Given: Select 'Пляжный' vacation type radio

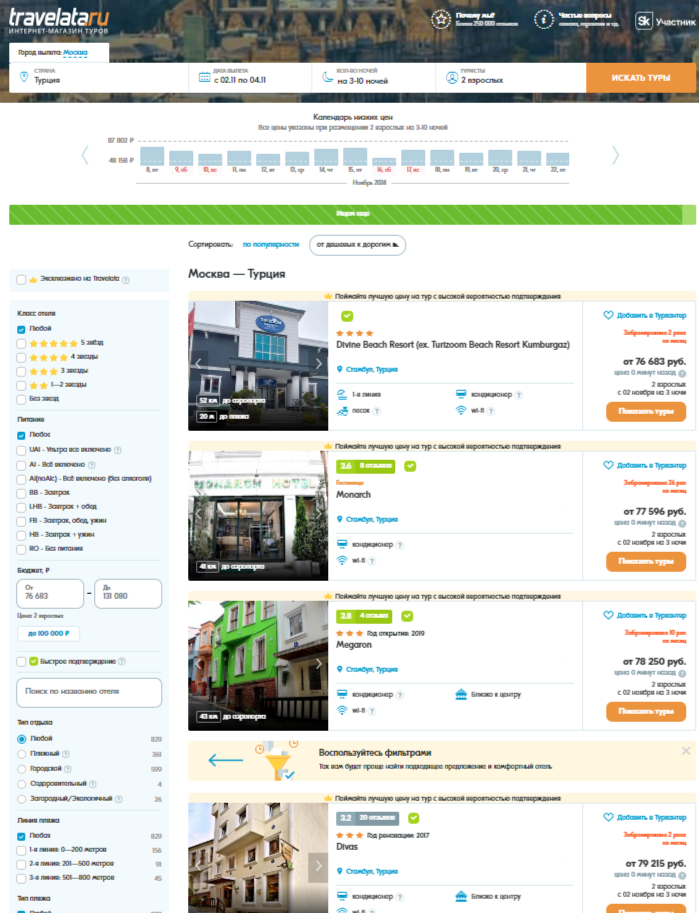Looking at the screenshot, I should (22, 754).
